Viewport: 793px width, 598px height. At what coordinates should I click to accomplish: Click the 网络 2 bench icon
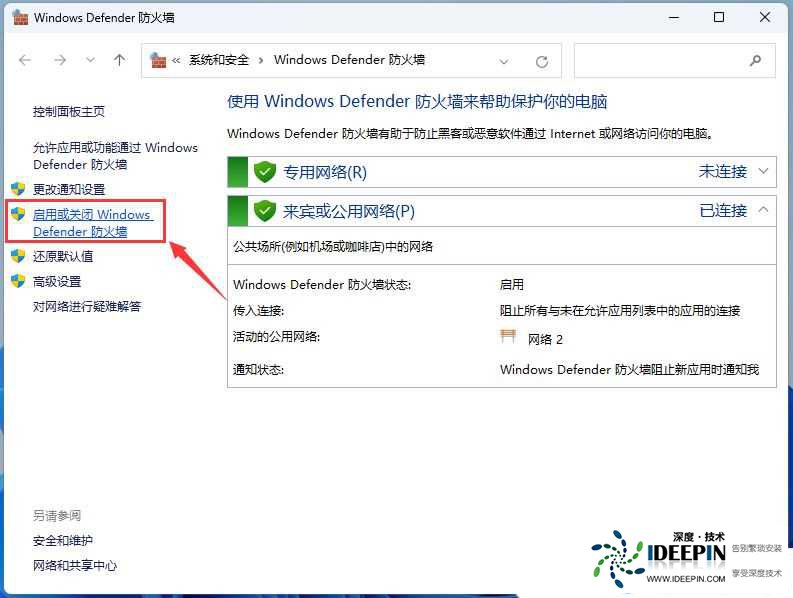coord(508,336)
